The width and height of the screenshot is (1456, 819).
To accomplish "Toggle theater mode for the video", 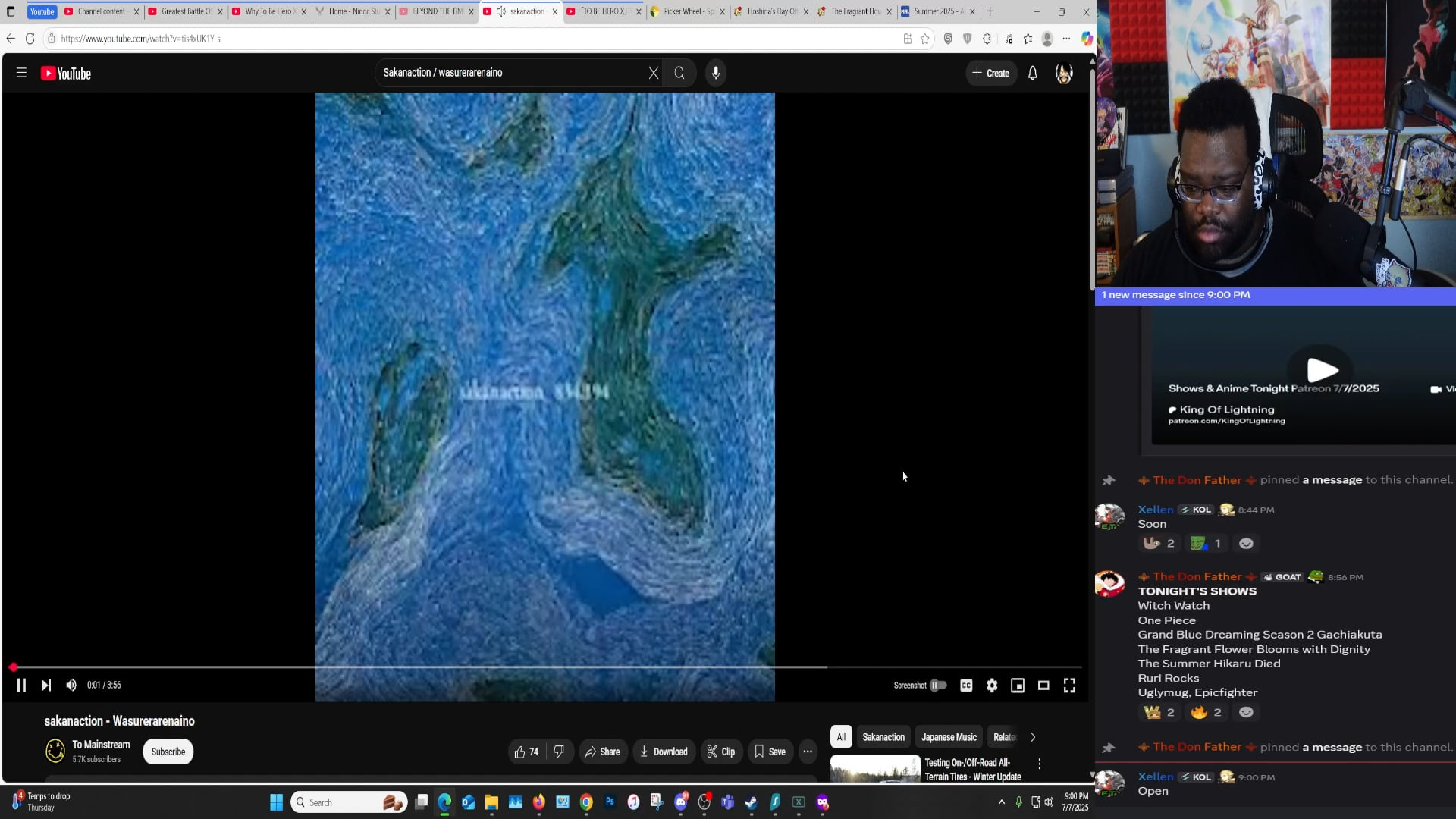I will pos(1043,686).
